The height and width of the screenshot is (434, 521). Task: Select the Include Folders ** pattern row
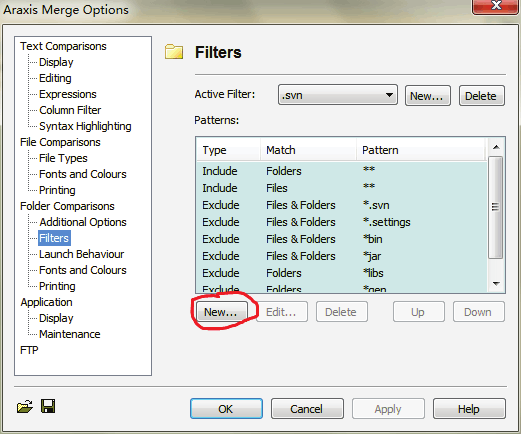[x=342, y=171]
